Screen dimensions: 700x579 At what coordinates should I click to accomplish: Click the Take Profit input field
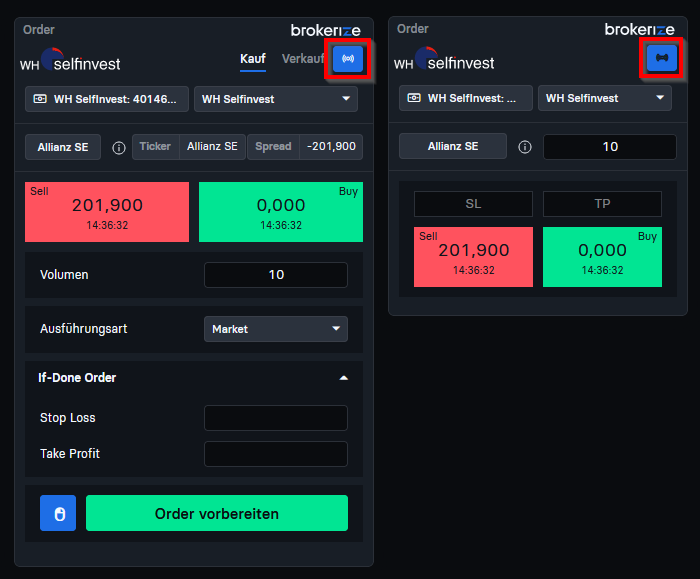pos(276,454)
